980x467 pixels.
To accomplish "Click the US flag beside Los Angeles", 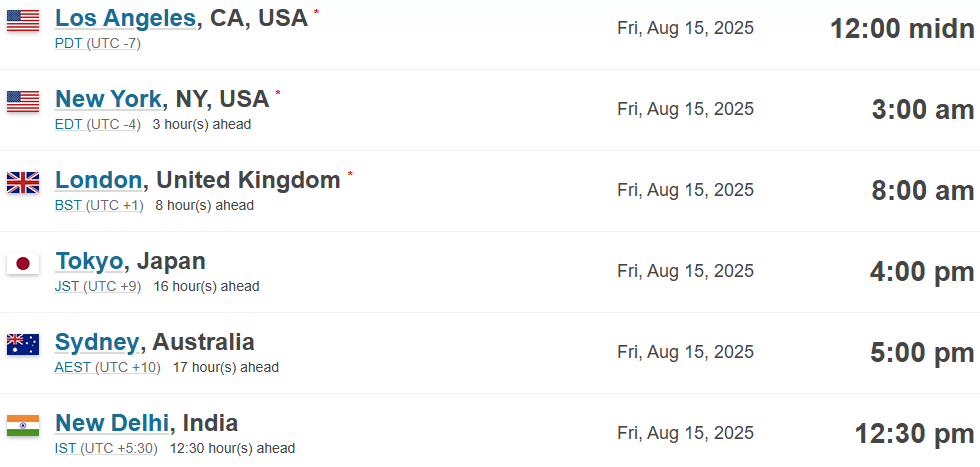I will pos(23,21).
